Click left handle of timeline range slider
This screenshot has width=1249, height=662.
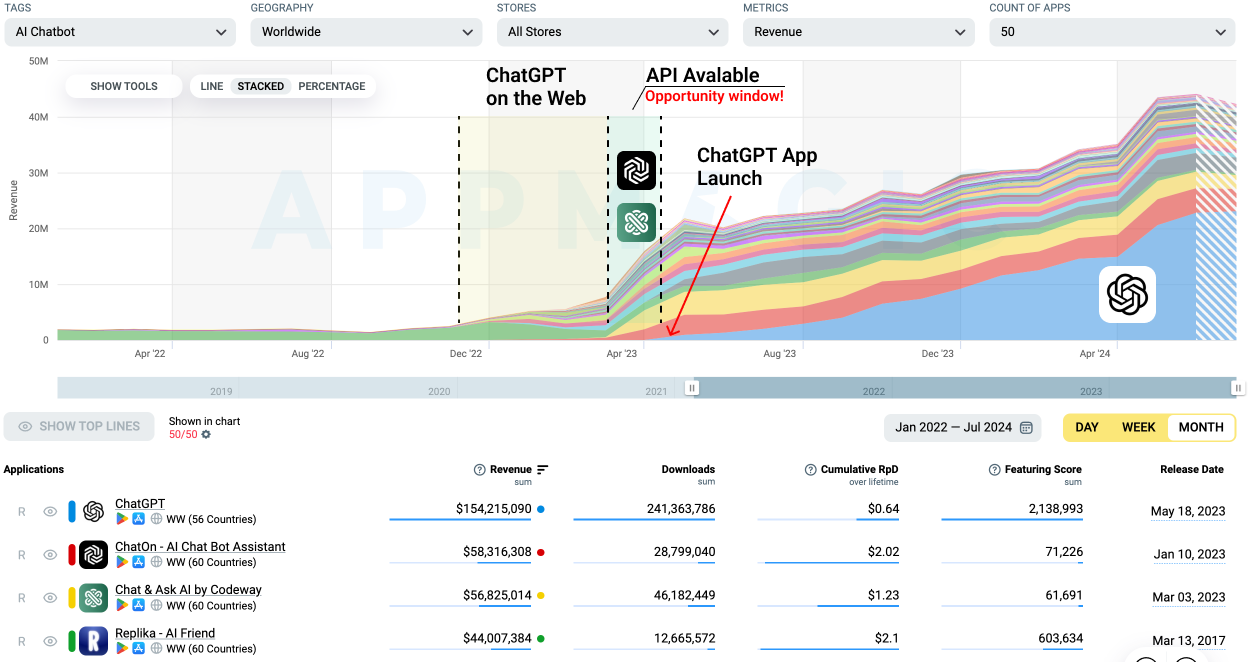(x=691, y=388)
